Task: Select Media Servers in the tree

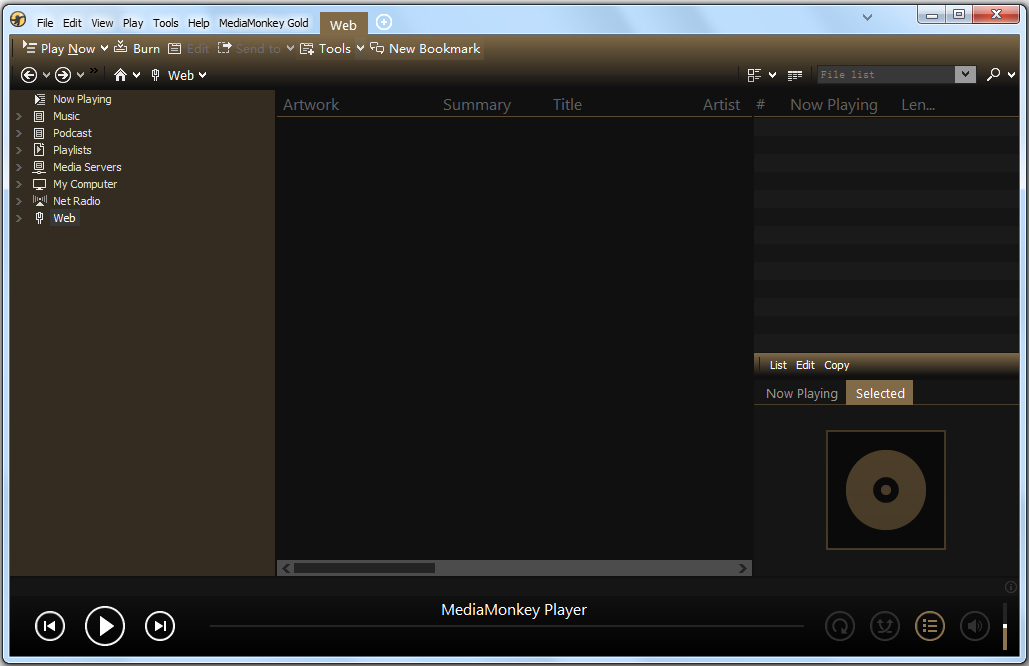Action: (87, 167)
